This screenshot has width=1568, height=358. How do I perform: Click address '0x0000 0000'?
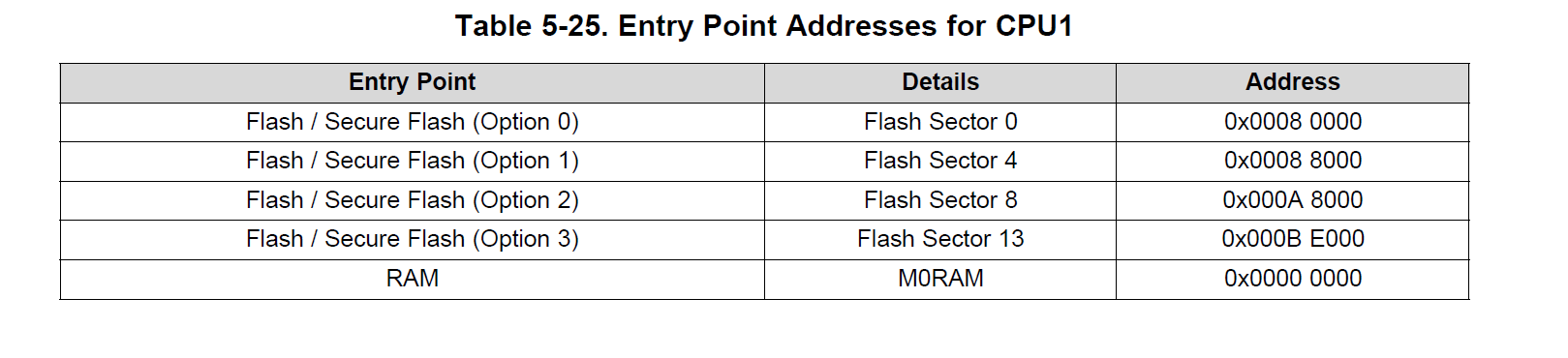pyautogui.click(x=1293, y=279)
